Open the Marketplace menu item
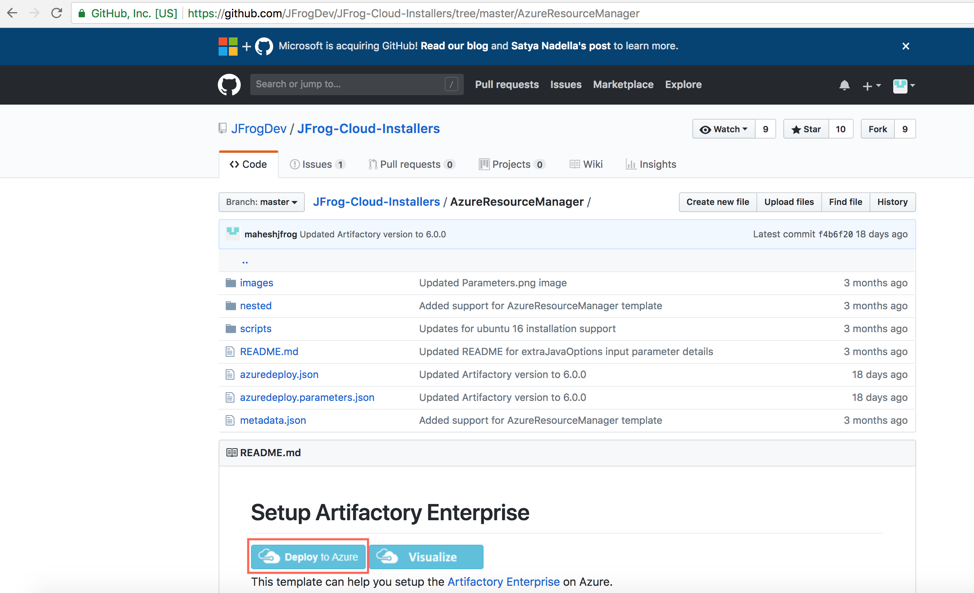Screen dimensions: 974x593 point(623,84)
